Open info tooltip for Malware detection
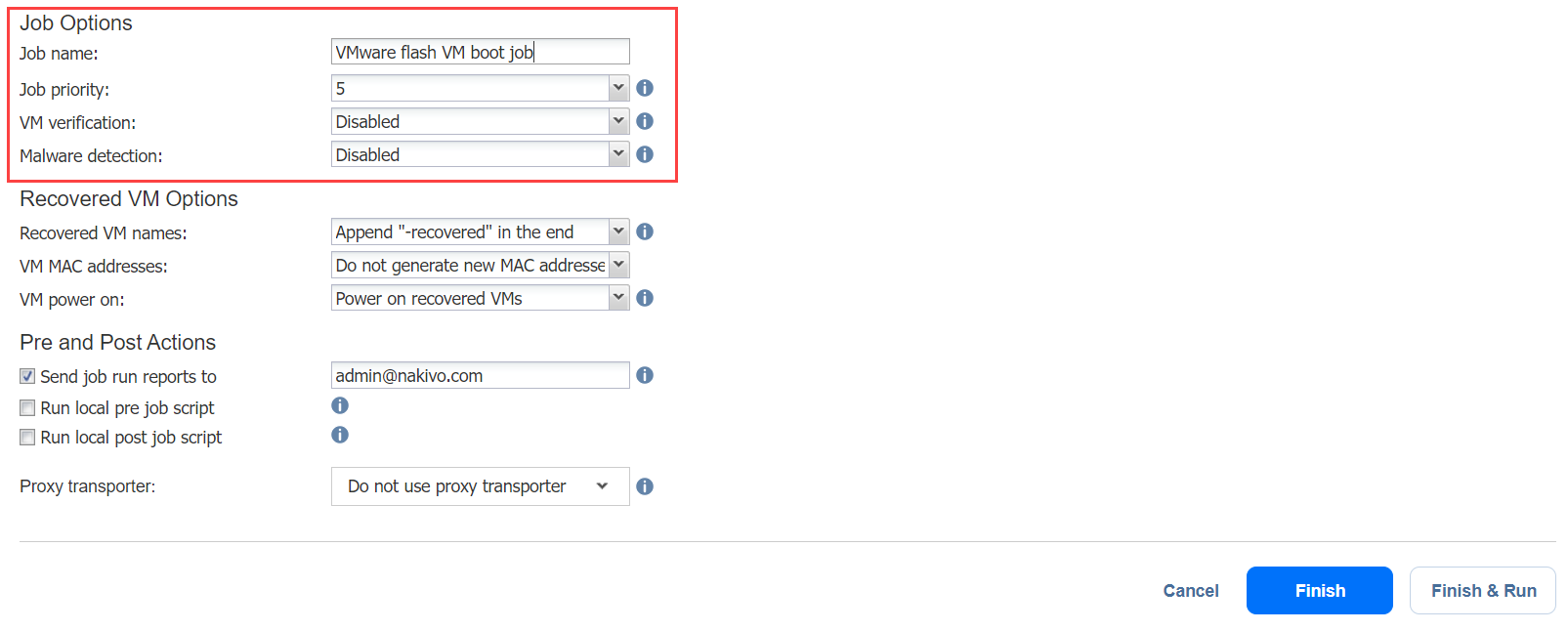 pos(645,154)
